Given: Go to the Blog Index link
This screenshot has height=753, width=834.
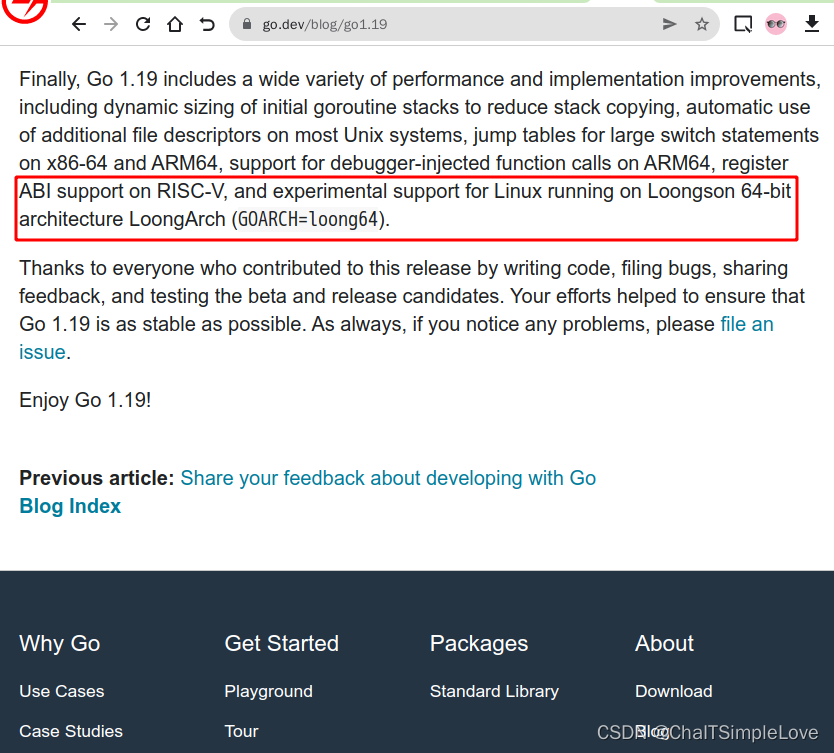Looking at the screenshot, I should pyautogui.click(x=70, y=506).
